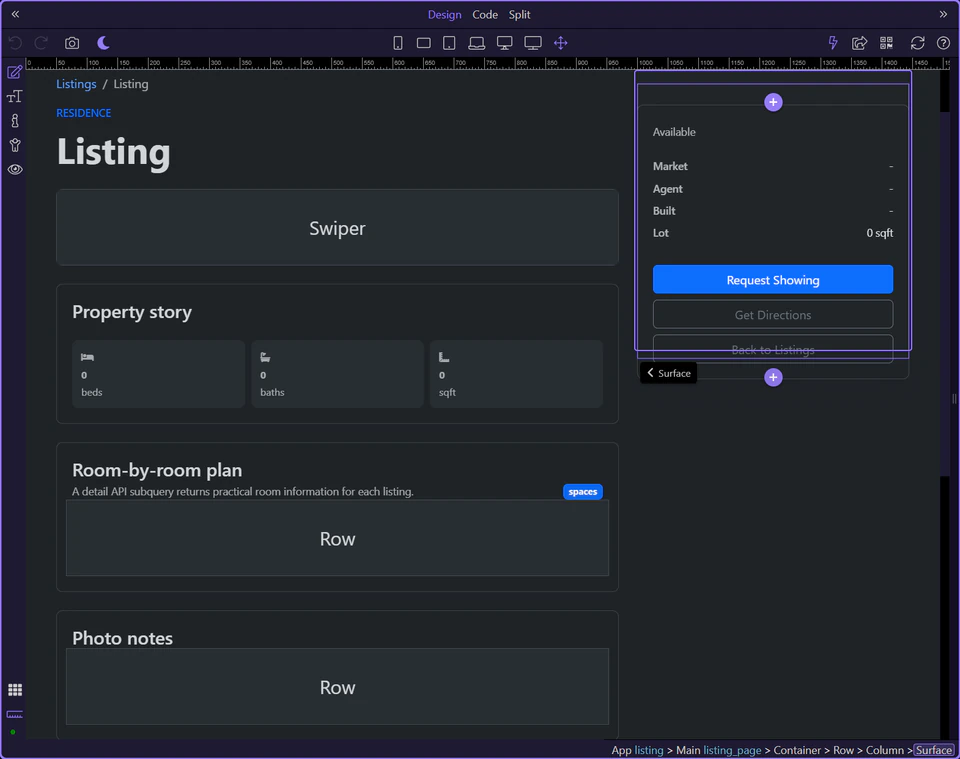The image size is (960, 759).
Task: Refresh the canvas with the refresh icon
Action: click(917, 43)
